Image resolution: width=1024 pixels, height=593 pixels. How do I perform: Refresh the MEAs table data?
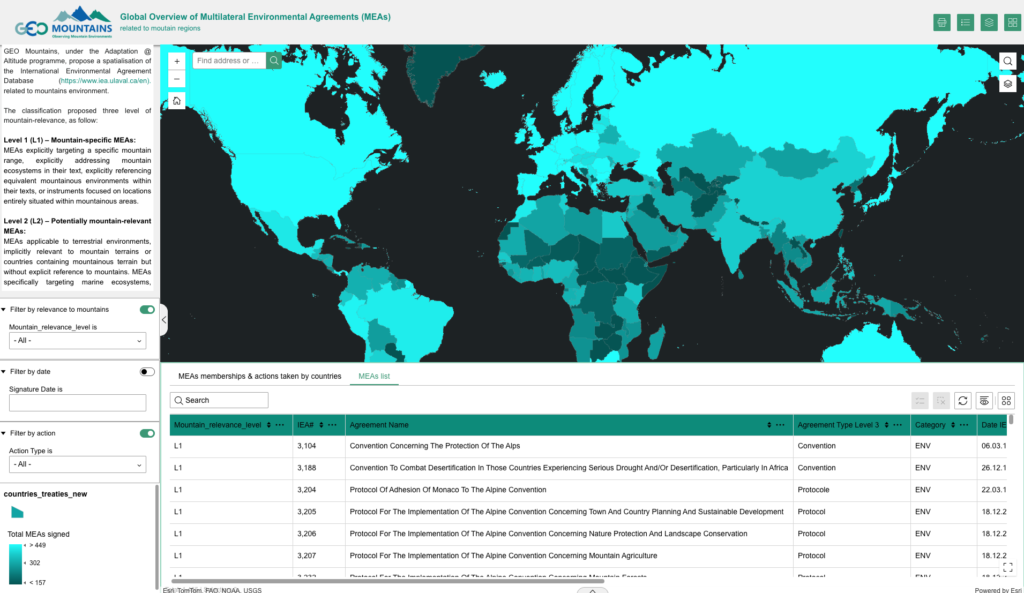coord(963,400)
